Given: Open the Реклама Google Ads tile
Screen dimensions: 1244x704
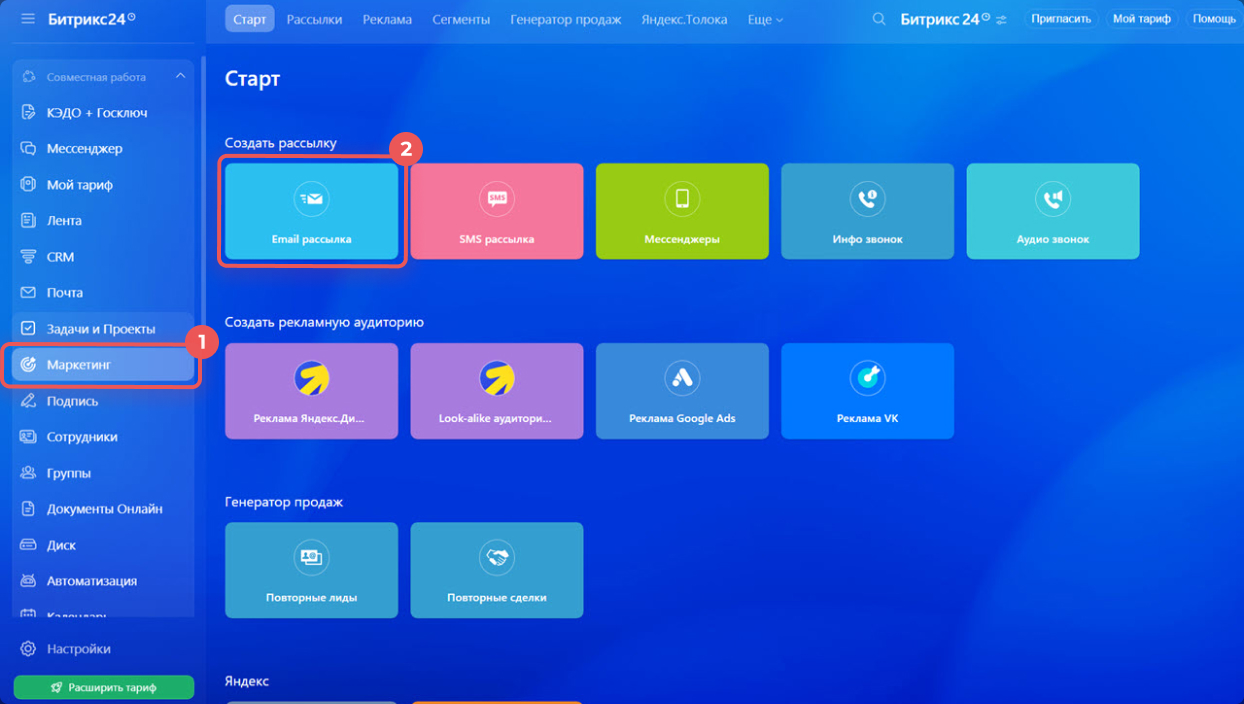Looking at the screenshot, I should (x=682, y=391).
